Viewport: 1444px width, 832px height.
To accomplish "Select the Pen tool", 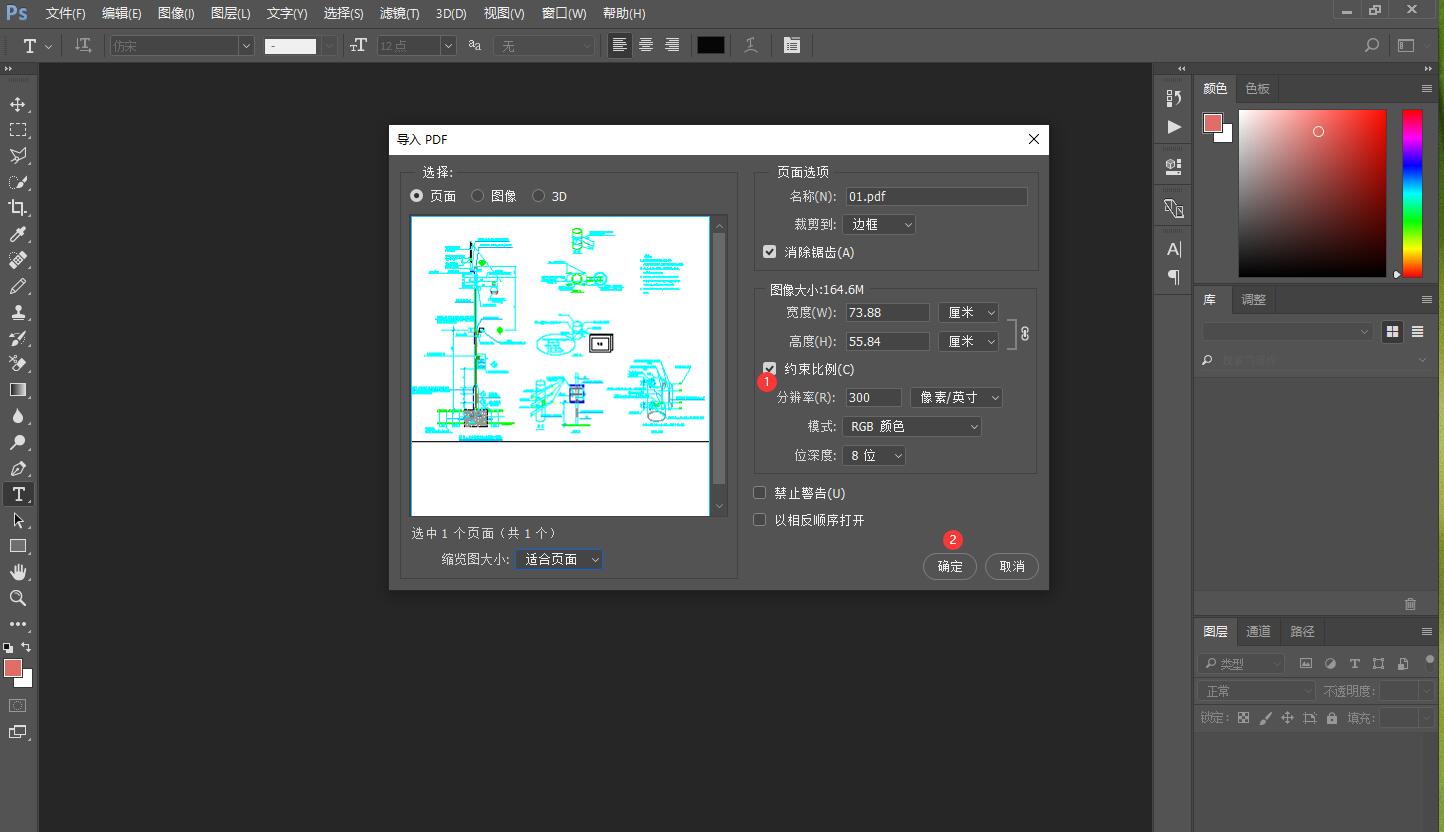I will click(x=18, y=469).
